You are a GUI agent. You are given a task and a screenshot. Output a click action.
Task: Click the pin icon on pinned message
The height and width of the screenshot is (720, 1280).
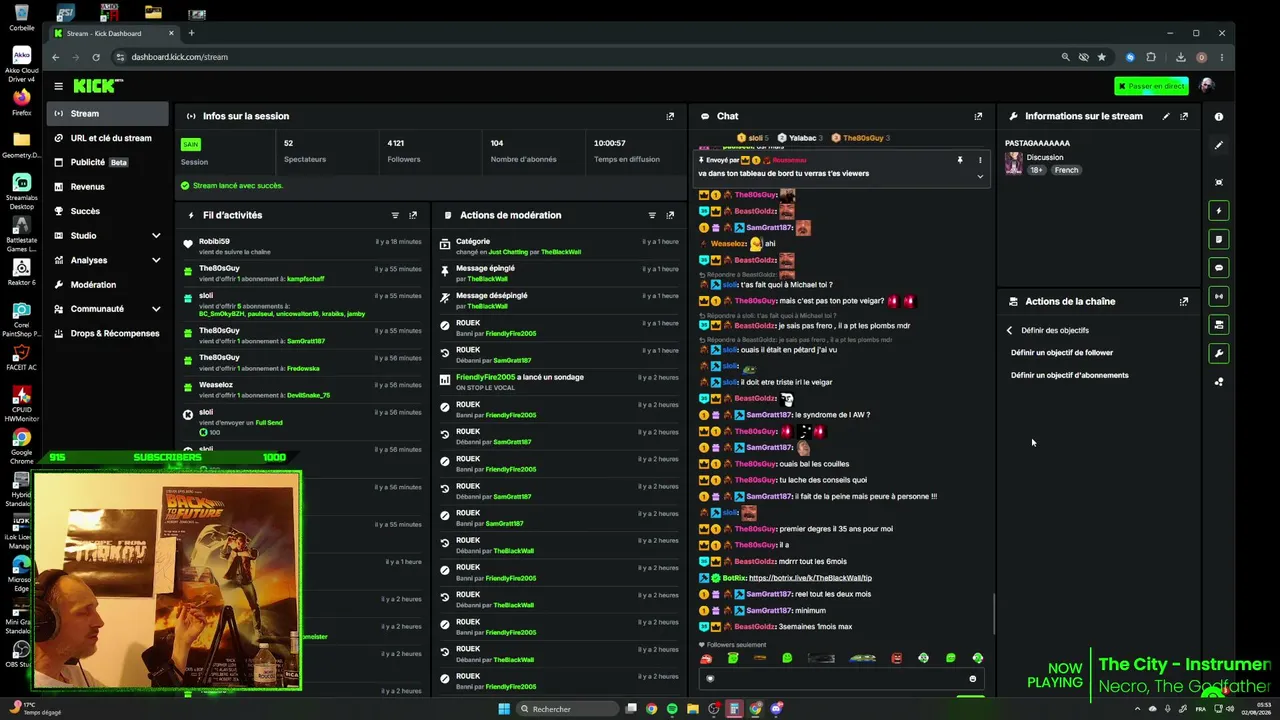(960, 160)
